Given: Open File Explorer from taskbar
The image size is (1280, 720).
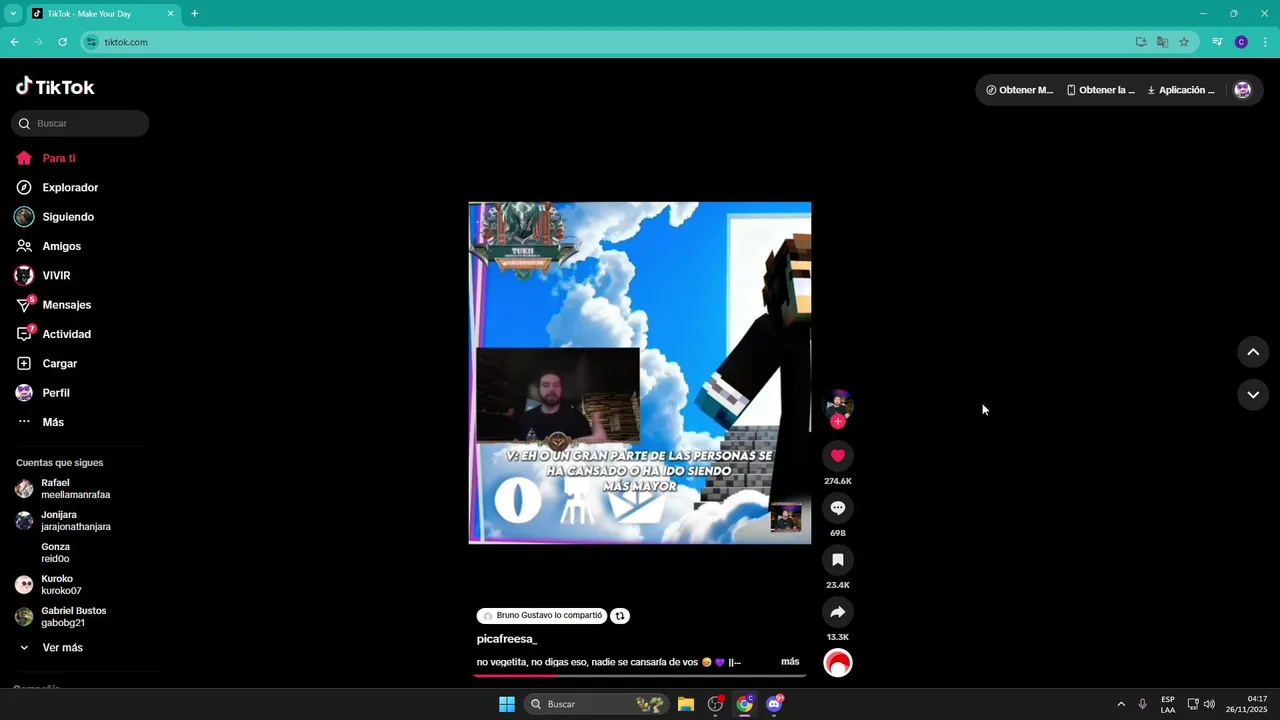Looking at the screenshot, I should 686,704.
